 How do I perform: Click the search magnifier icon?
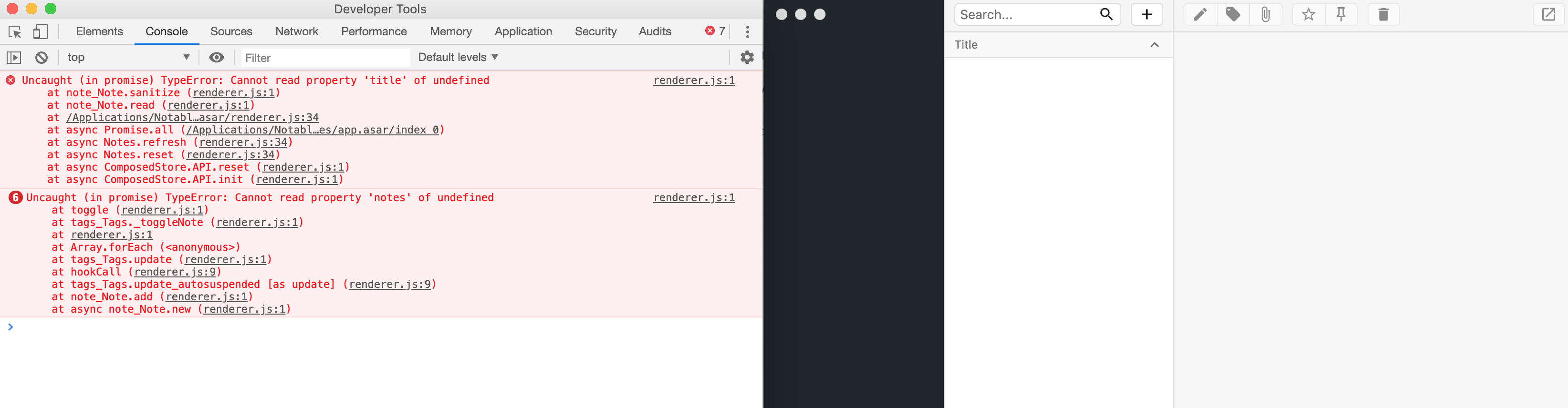pos(1107,14)
